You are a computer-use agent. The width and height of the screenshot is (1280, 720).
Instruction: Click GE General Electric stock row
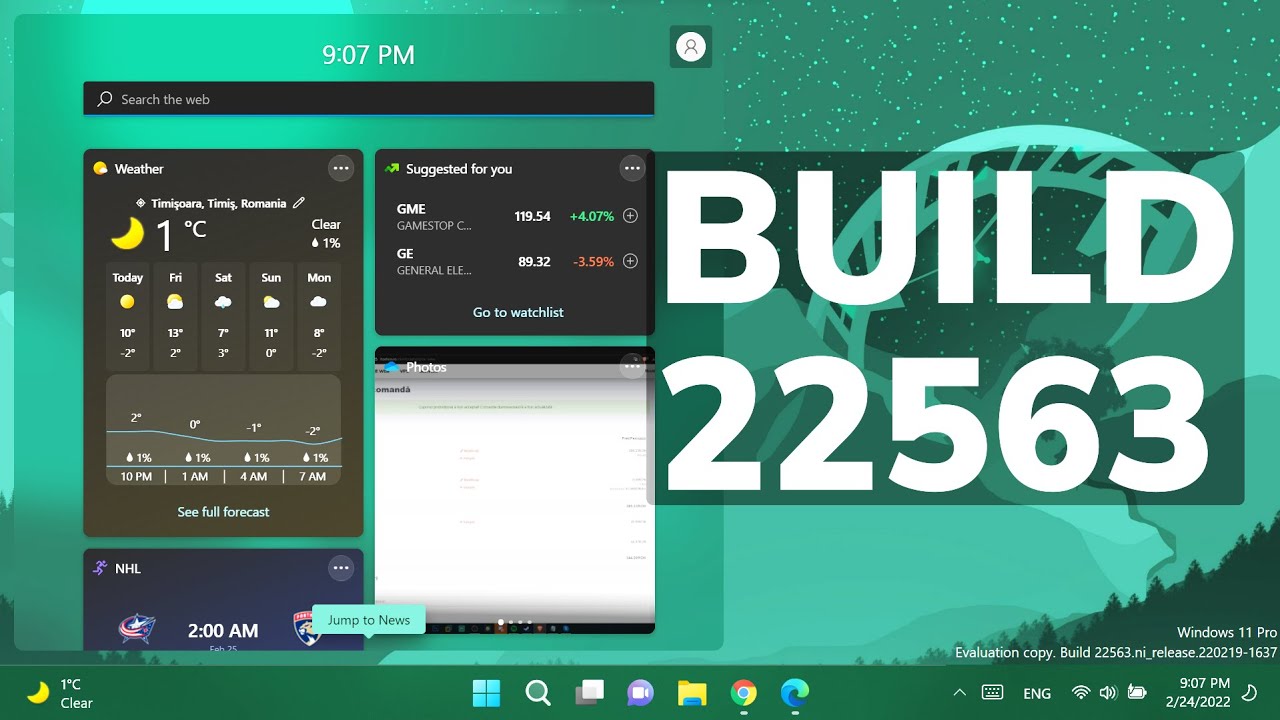pyautogui.click(x=516, y=261)
